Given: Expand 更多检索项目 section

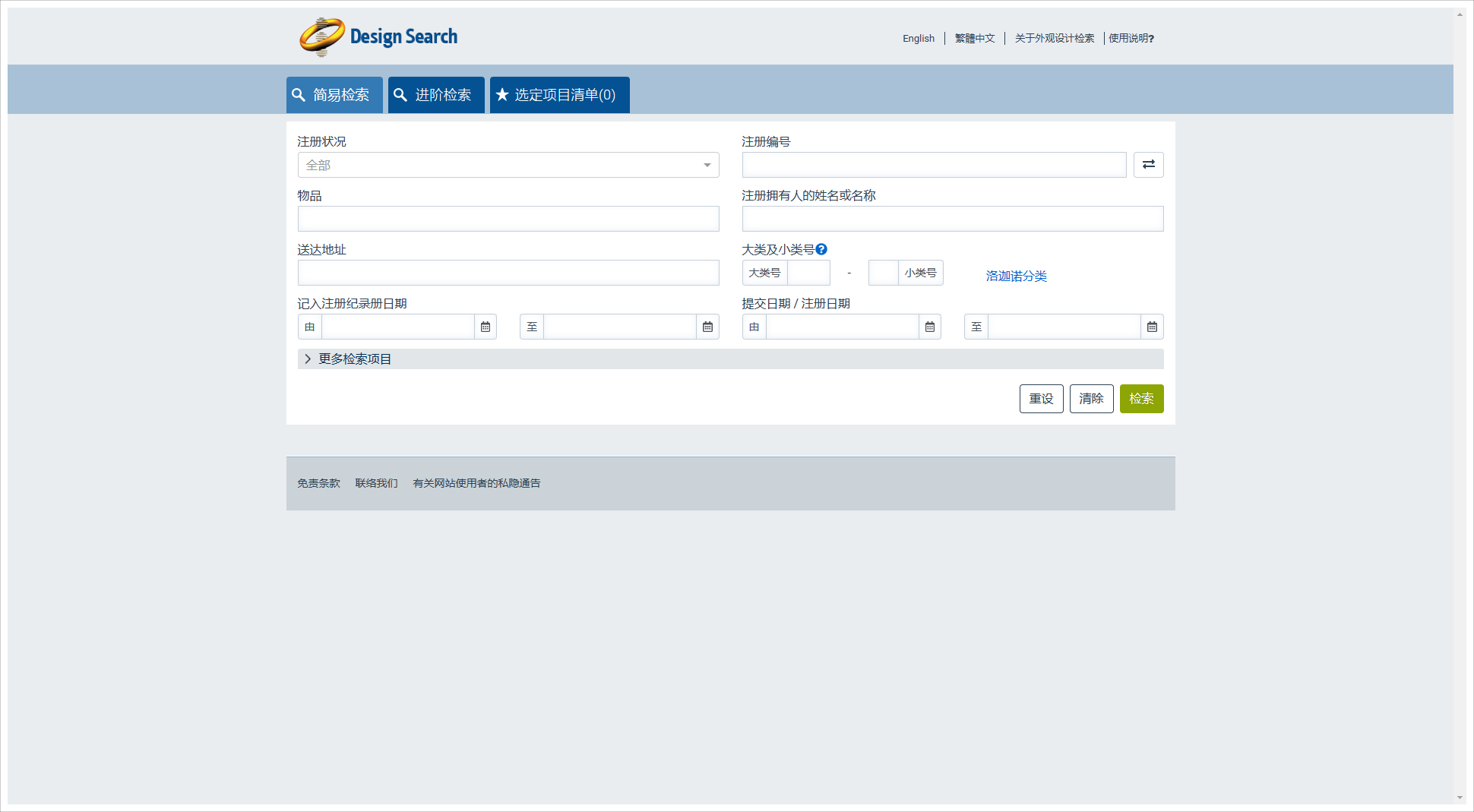Looking at the screenshot, I should pyautogui.click(x=354, y=359).
